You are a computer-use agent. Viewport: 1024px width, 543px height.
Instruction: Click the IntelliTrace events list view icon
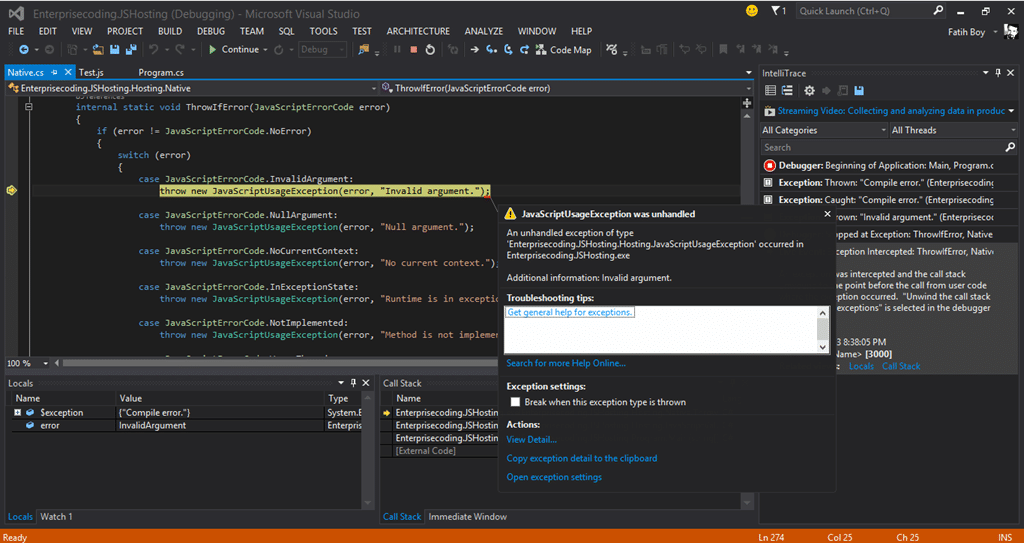coord(771,91)
